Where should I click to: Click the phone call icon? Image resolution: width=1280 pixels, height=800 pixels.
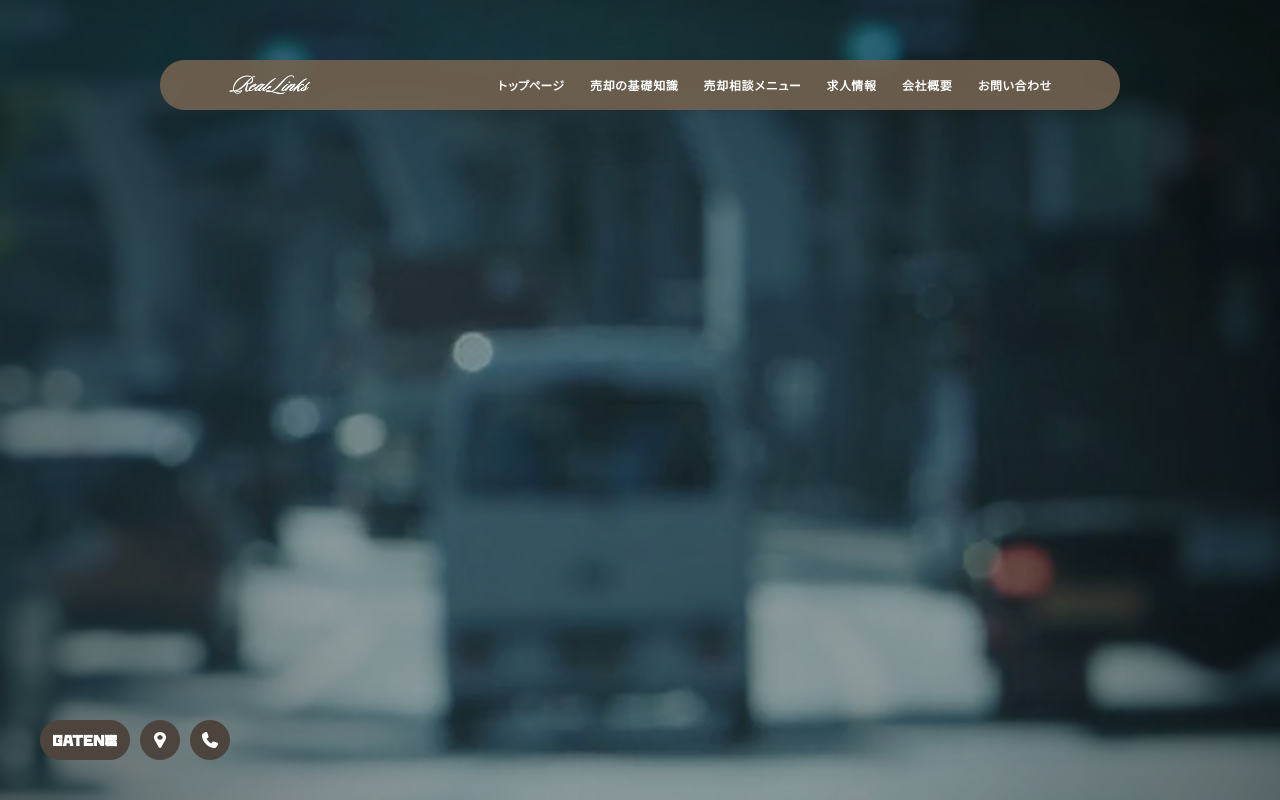coord(210,740)
